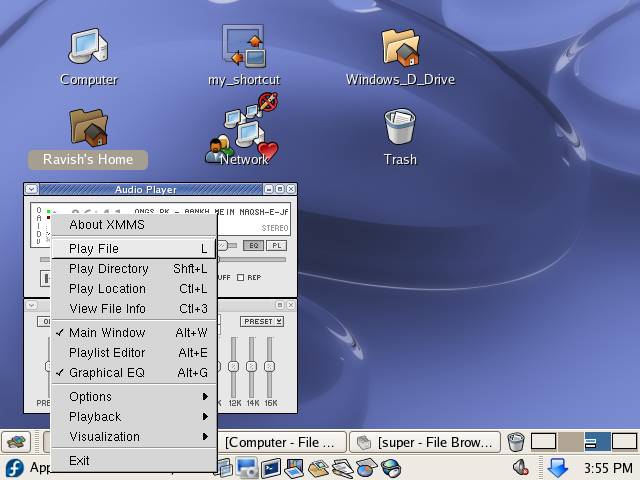Image resolution: width=640 pixels, height=480 pixels.
Task: Open the equalizer PRESET dropdown
Action: [261, 322]
